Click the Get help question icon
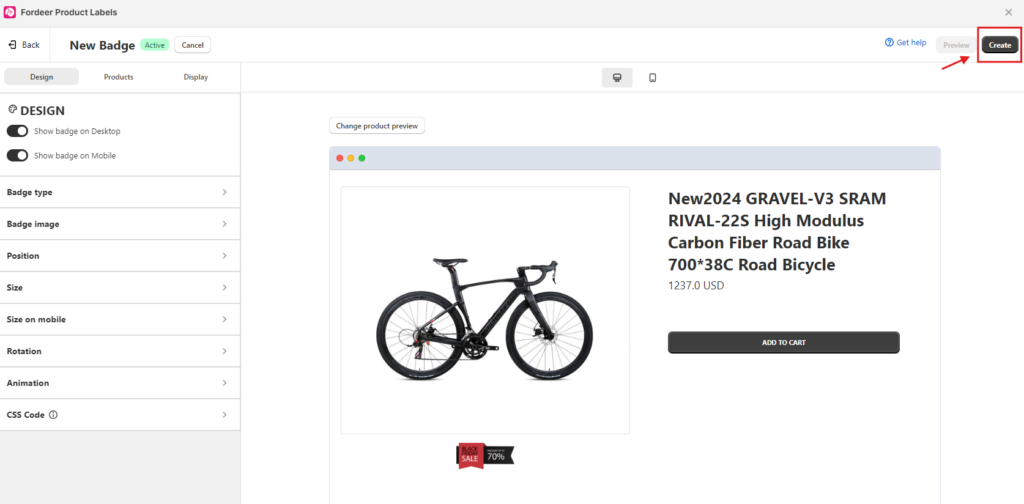The height and width of the screenshot is (504, 1024). point(889,43)
